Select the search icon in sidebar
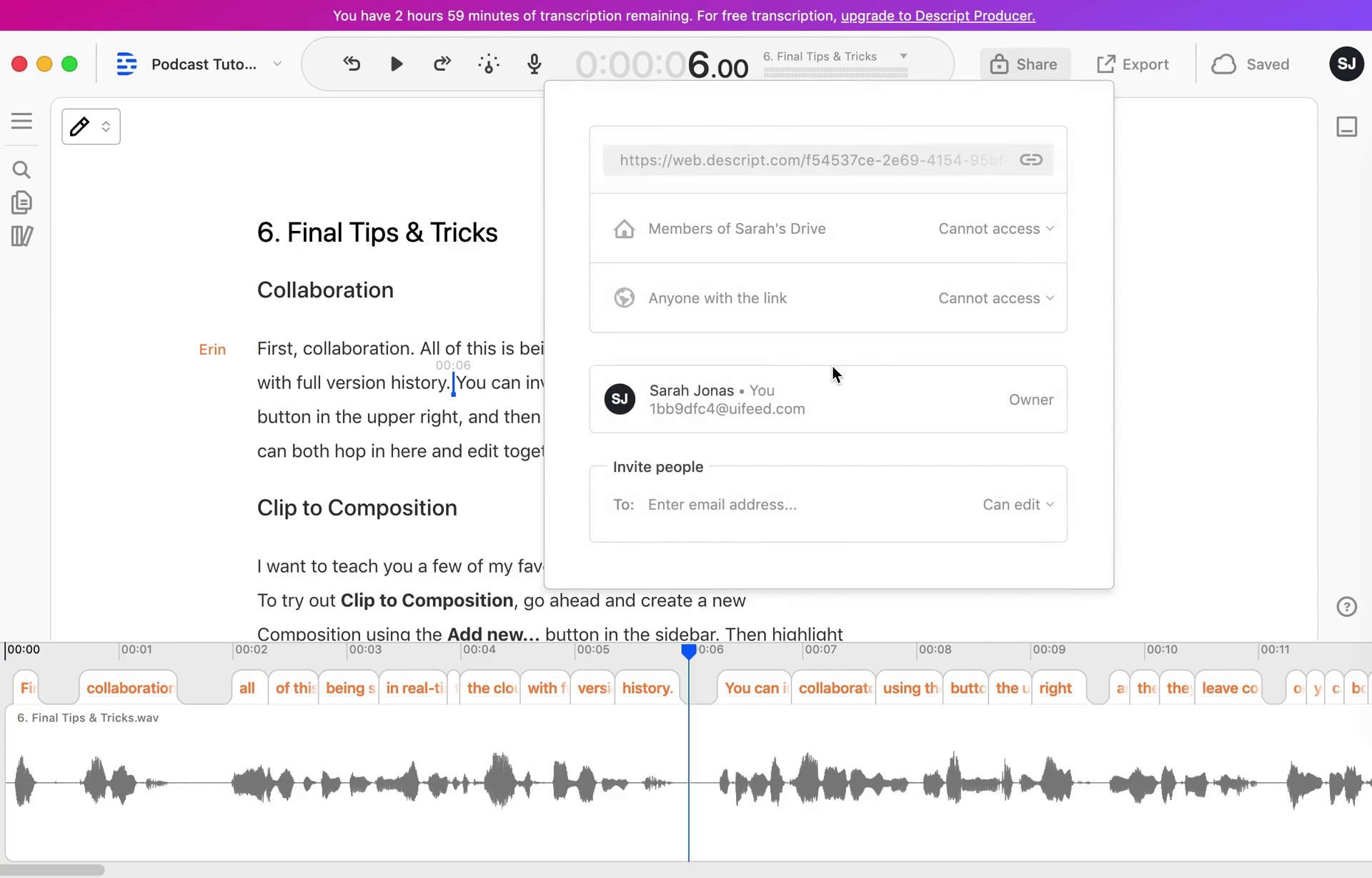 click(x=22, y=169)
